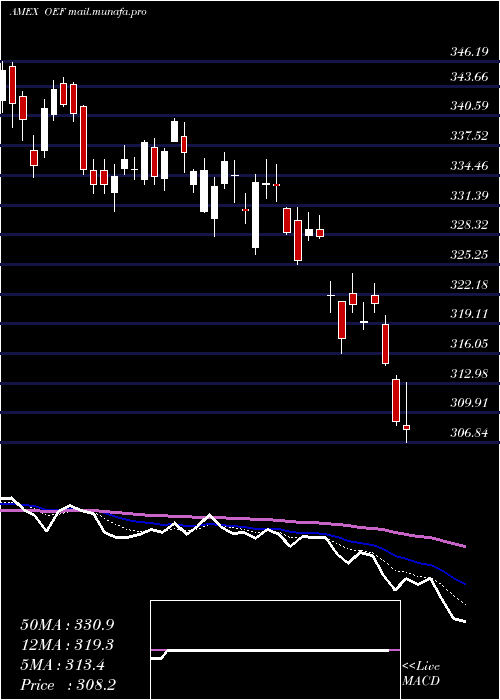Click the long white candle with its top near 334.46

point(255,215)
